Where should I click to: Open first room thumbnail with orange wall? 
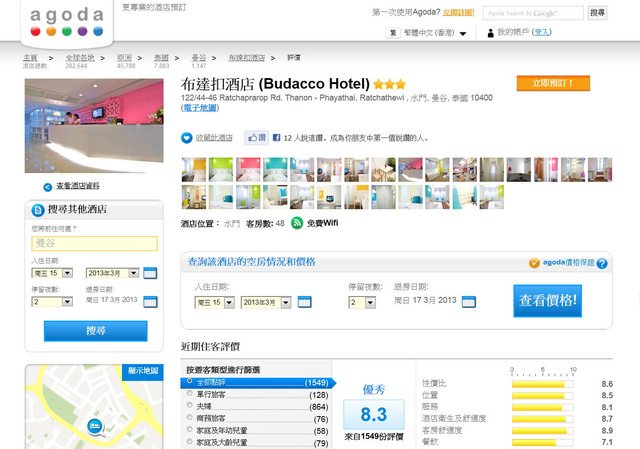tap(193, 170)
